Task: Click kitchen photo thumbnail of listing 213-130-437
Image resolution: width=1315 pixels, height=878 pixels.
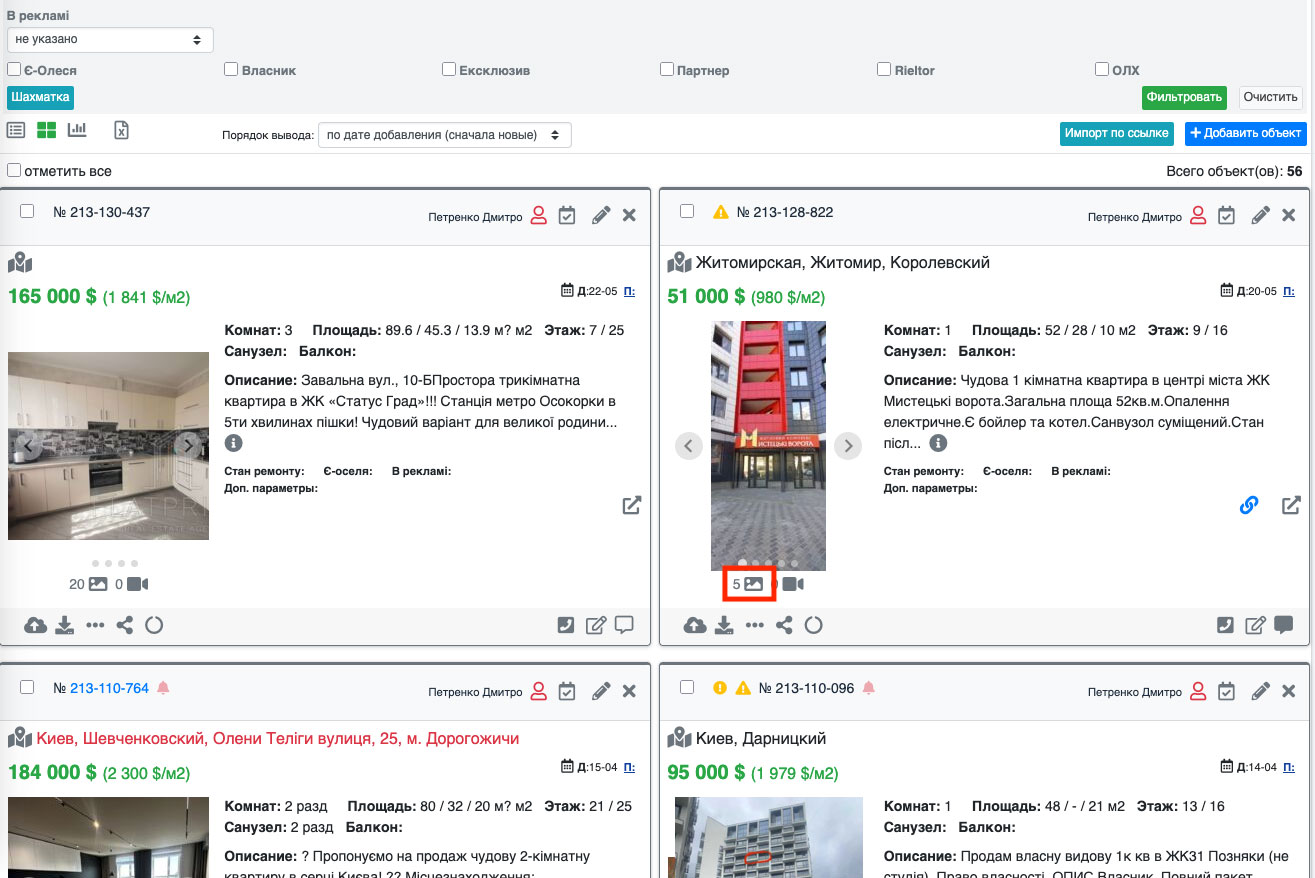Action: (108, 446)
